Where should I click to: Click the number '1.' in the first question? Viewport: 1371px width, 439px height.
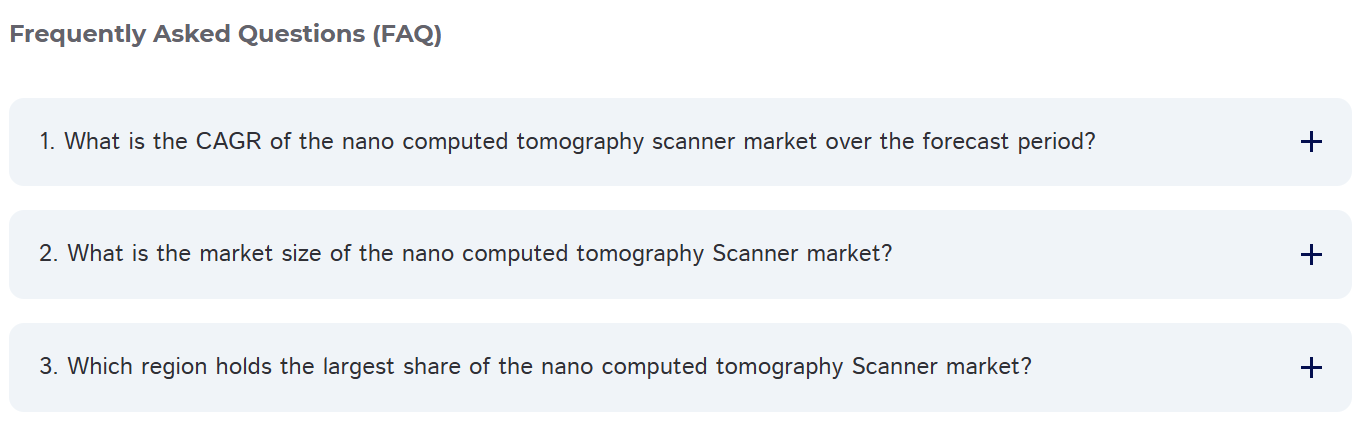coord(48,142)
